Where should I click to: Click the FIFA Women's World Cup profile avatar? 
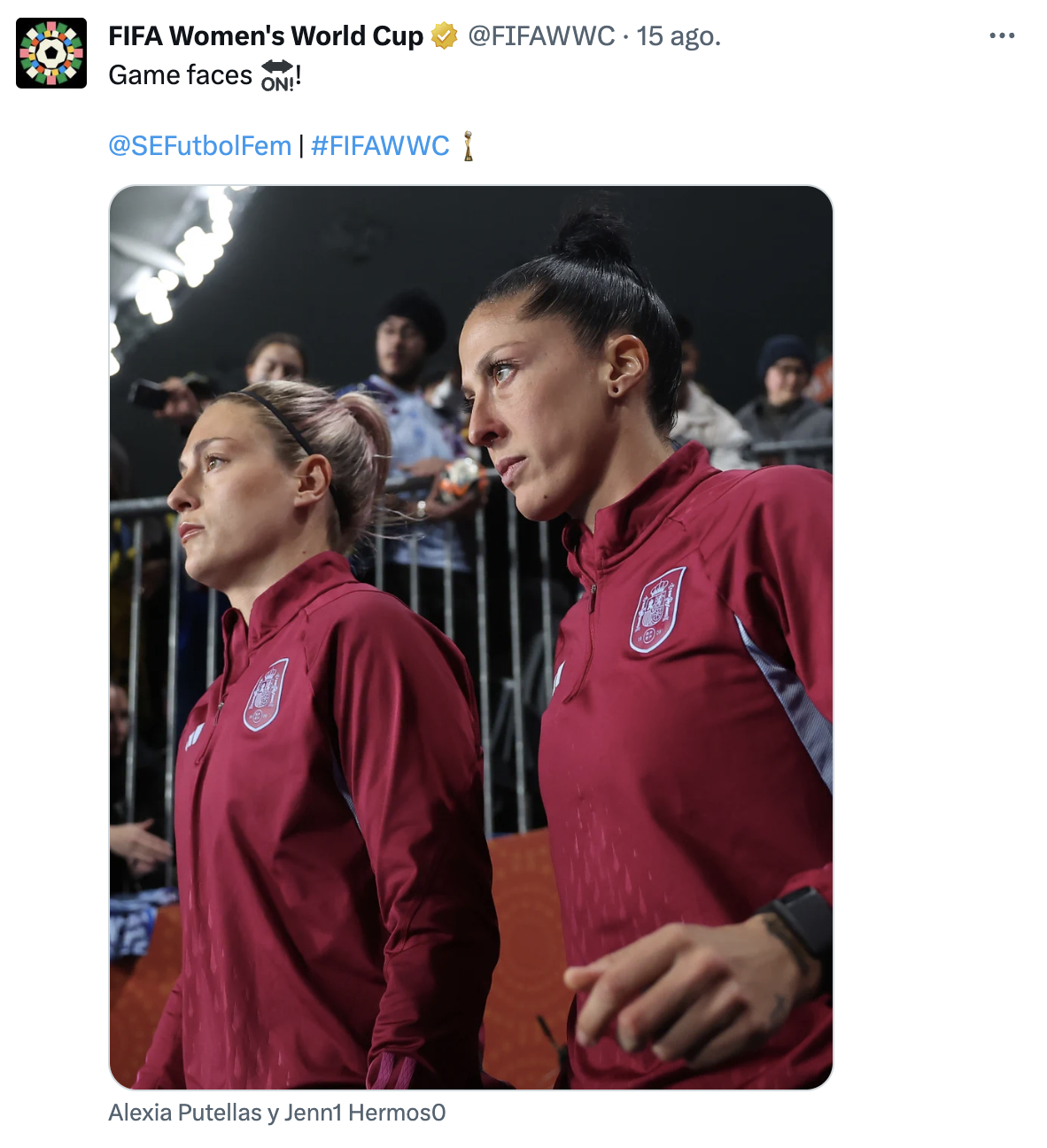coord(51,53)
